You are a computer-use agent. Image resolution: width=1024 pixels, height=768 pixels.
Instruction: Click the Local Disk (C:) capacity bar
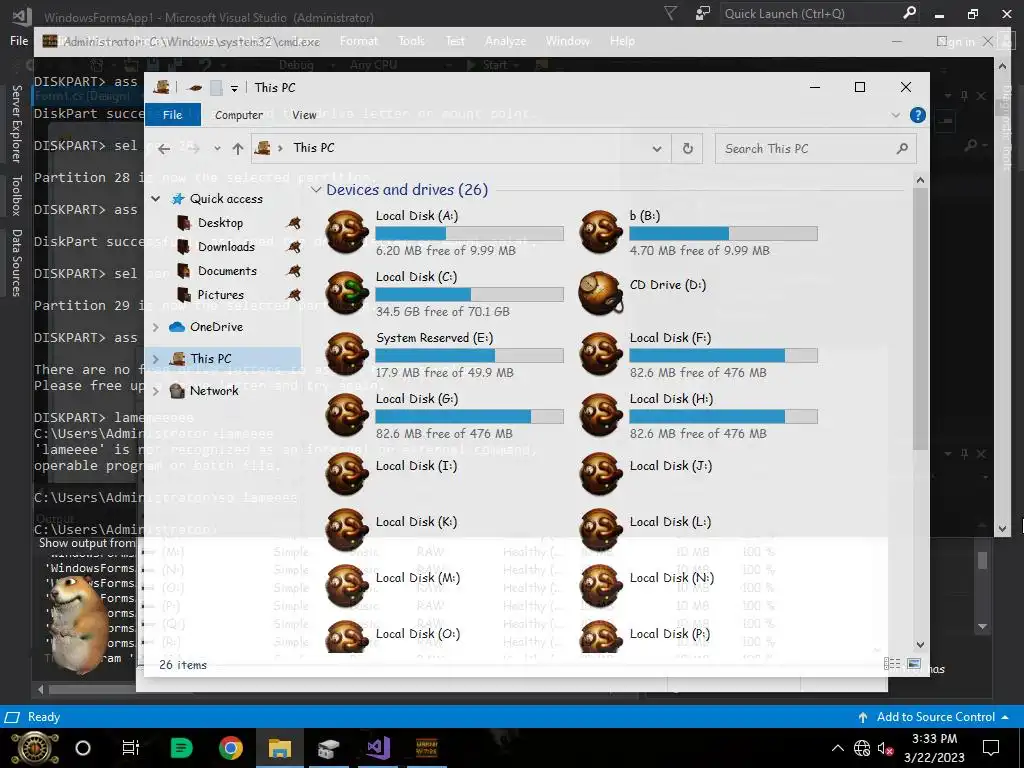point(470,295)
